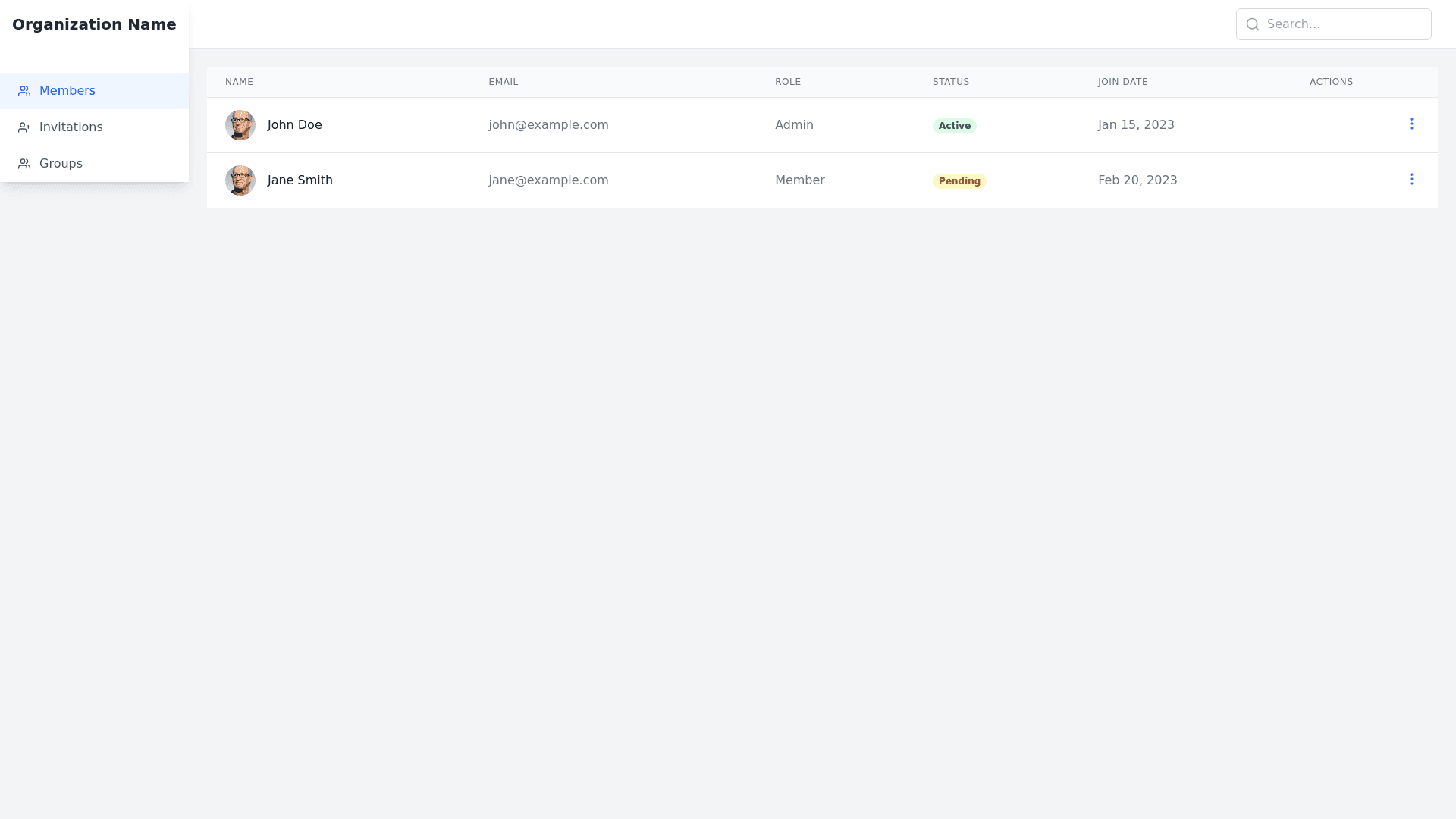Click the john@example.com email
Screen dimensions: 1456x819
pos(548,125)
